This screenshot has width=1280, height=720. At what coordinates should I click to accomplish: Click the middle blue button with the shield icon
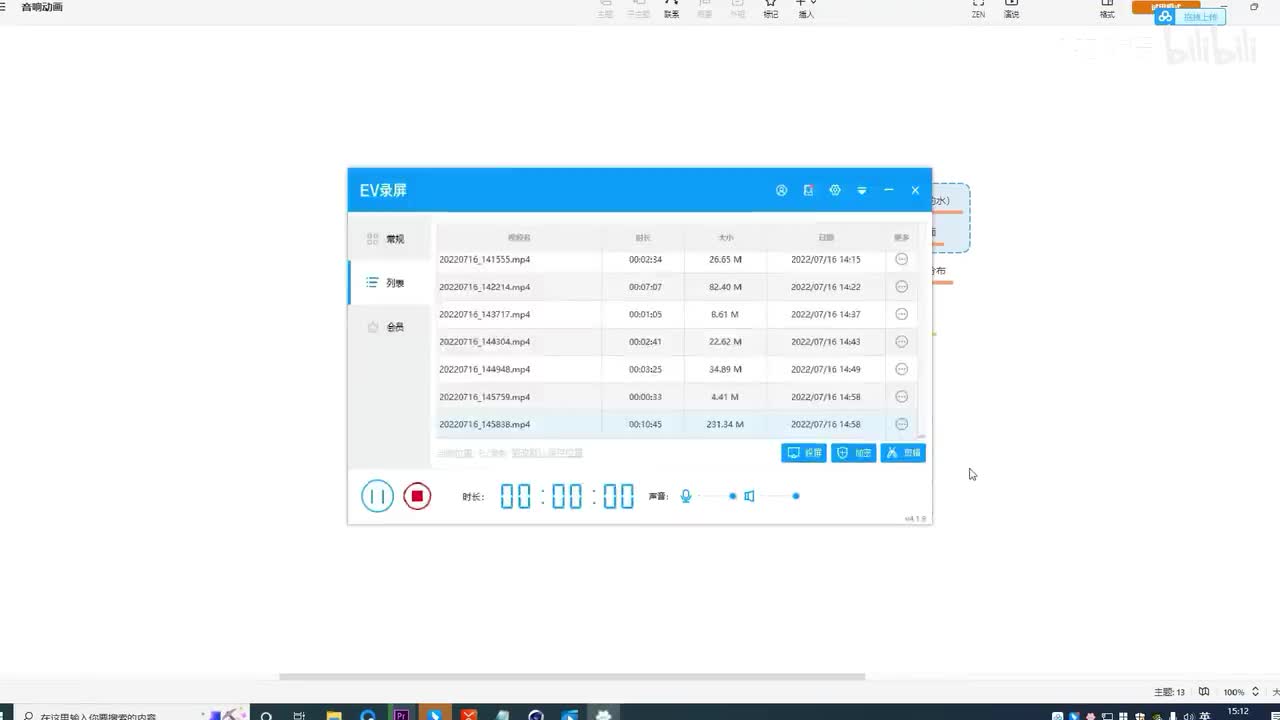(853, 453)
